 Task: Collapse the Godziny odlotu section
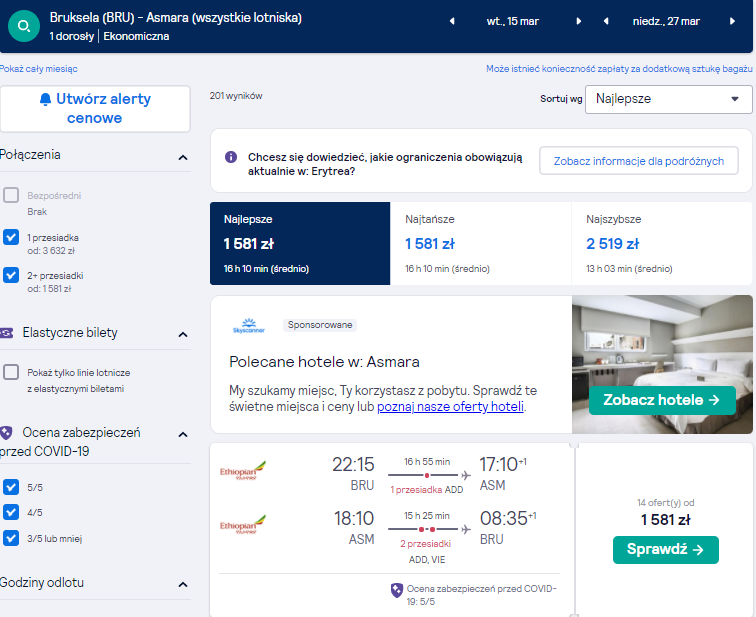[x=183, y=585]
